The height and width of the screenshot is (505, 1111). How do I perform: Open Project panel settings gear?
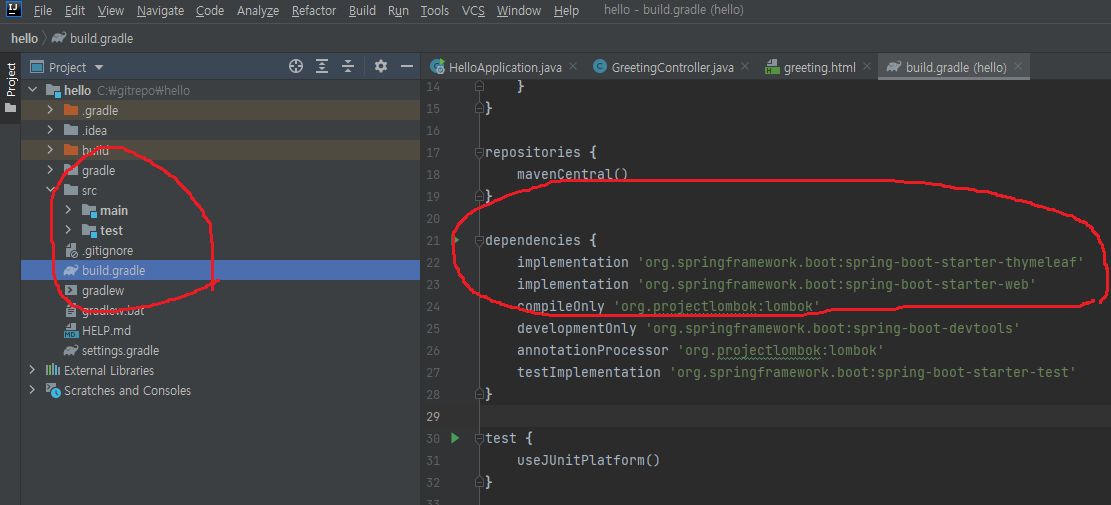point(381,67)
